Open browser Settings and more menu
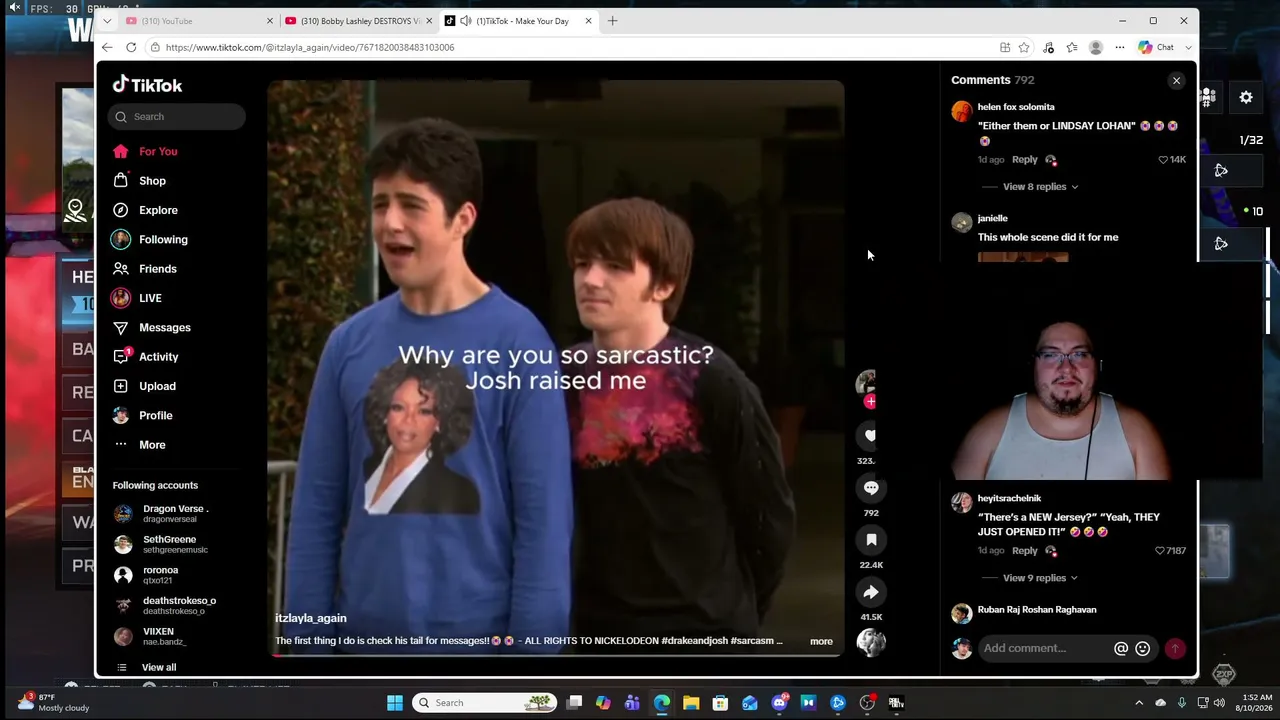Image resolution: width=1280 pixels, height=720 pixels. click(x=1120, y=47)
